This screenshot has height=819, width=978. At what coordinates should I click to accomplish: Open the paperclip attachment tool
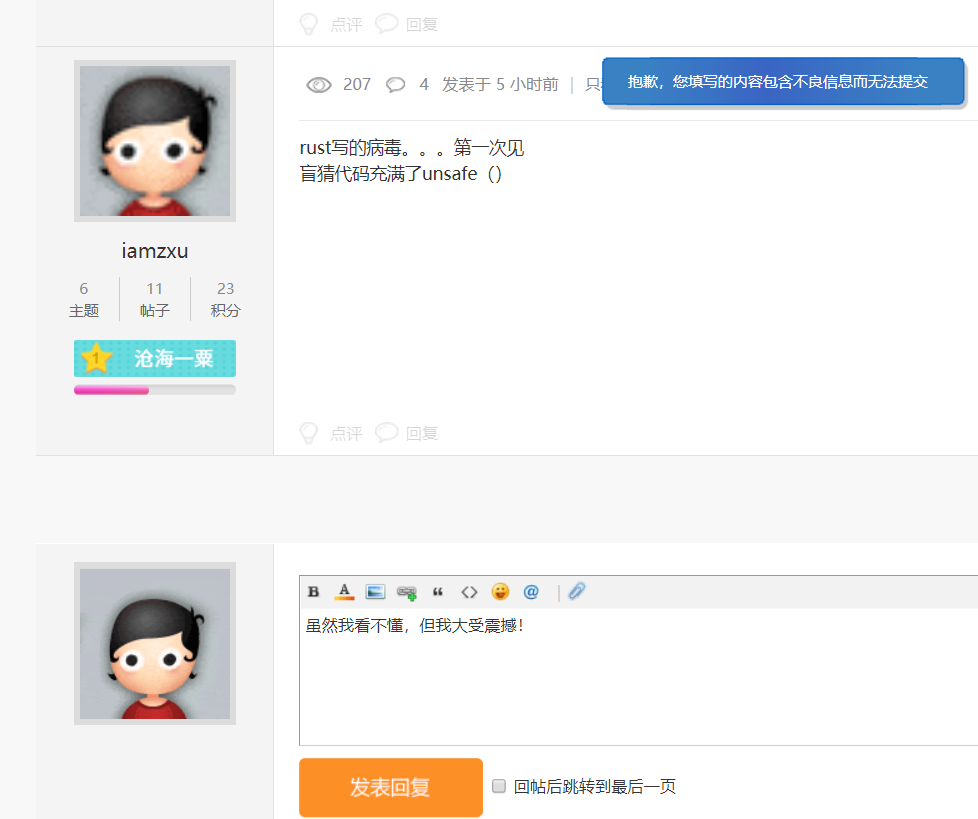pyautogui.click(x=576, y=591)
